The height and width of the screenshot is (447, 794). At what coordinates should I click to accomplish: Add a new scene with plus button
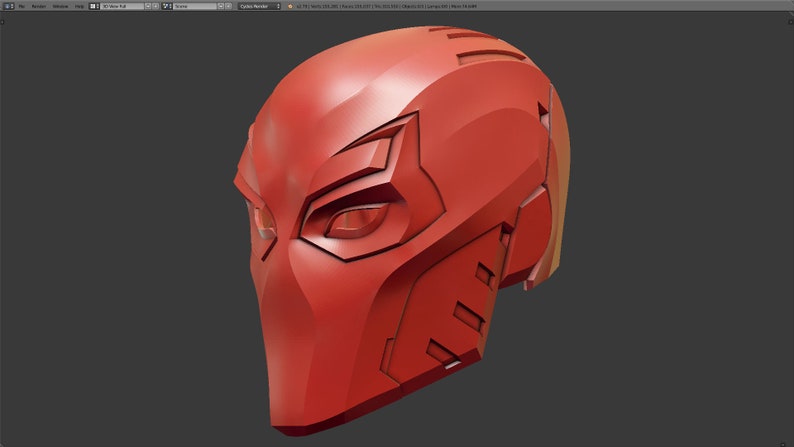point(221,6)
